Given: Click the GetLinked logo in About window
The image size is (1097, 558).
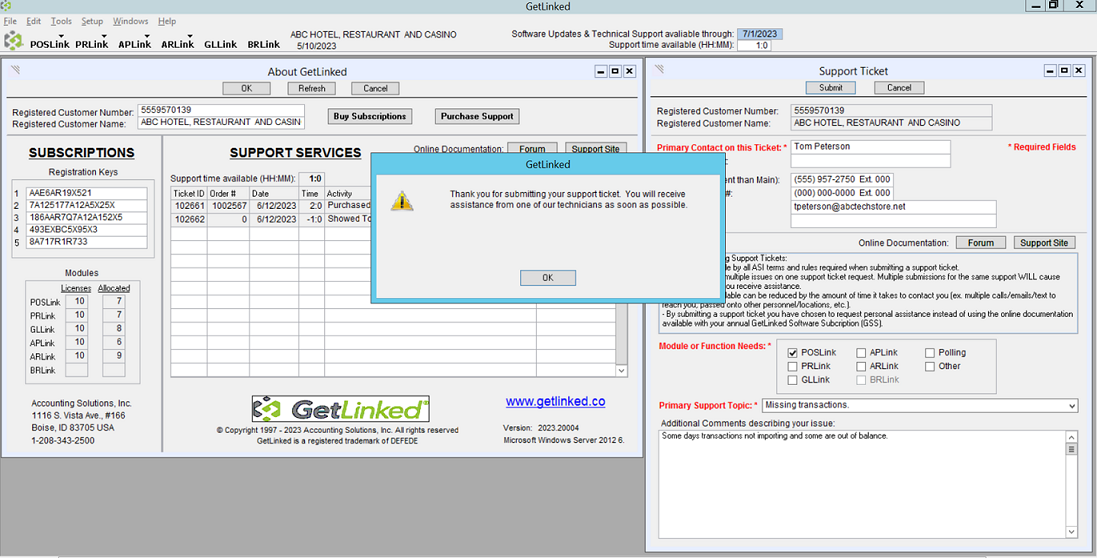Looking at the screenshot, I should pos(341,409).
